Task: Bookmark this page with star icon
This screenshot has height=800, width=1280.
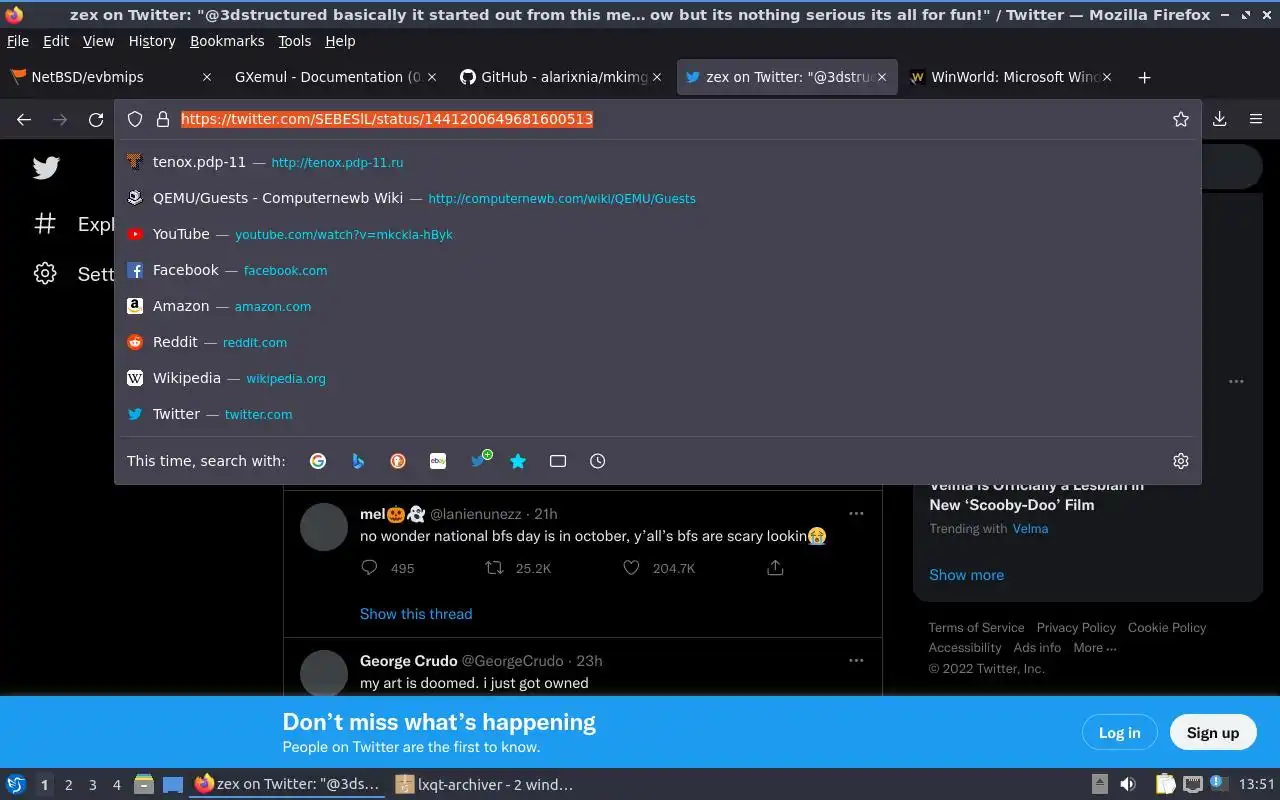Action: (x=1181, y=119)
